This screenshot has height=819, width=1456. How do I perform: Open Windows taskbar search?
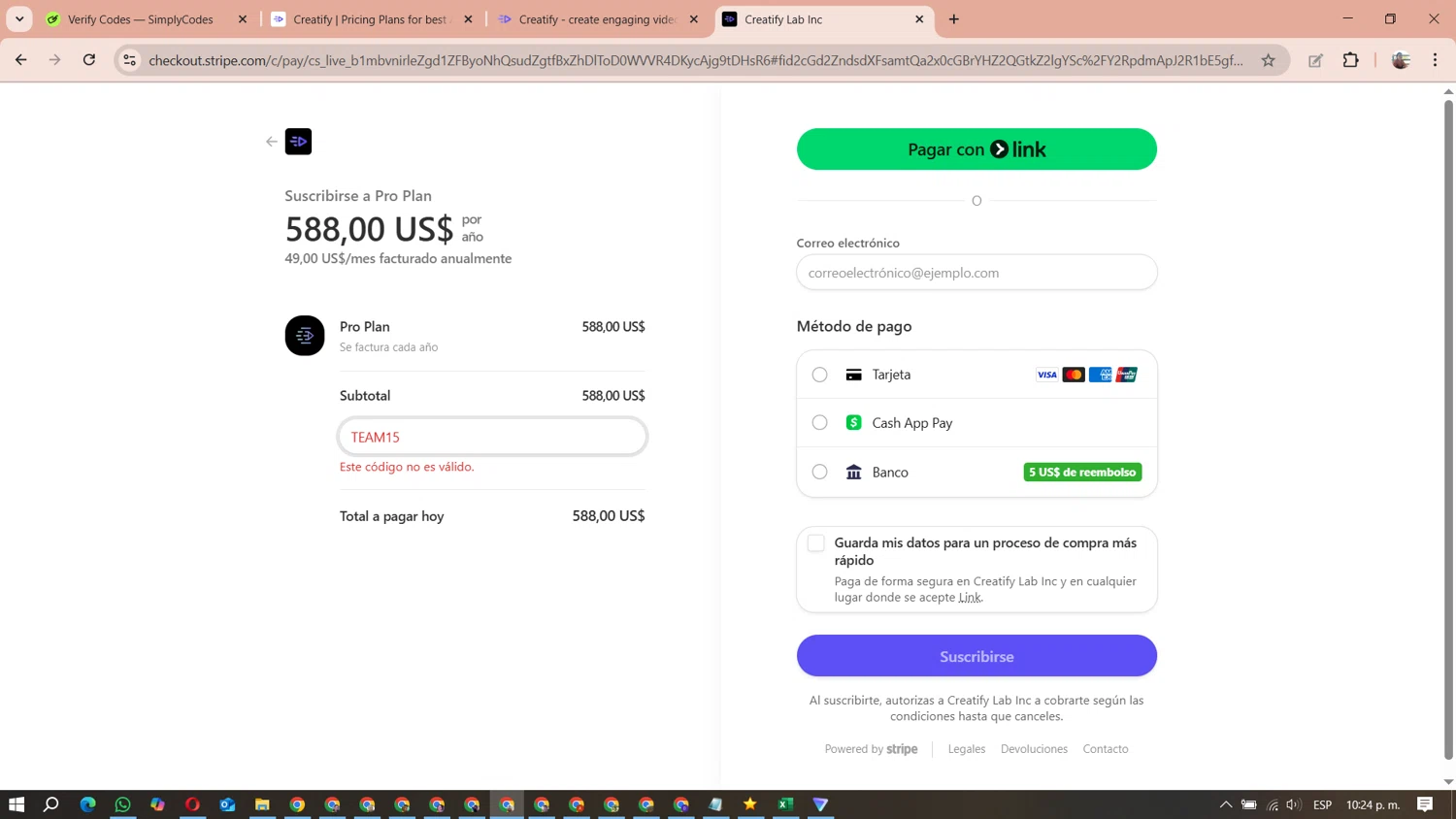click(x=51, y=804)
